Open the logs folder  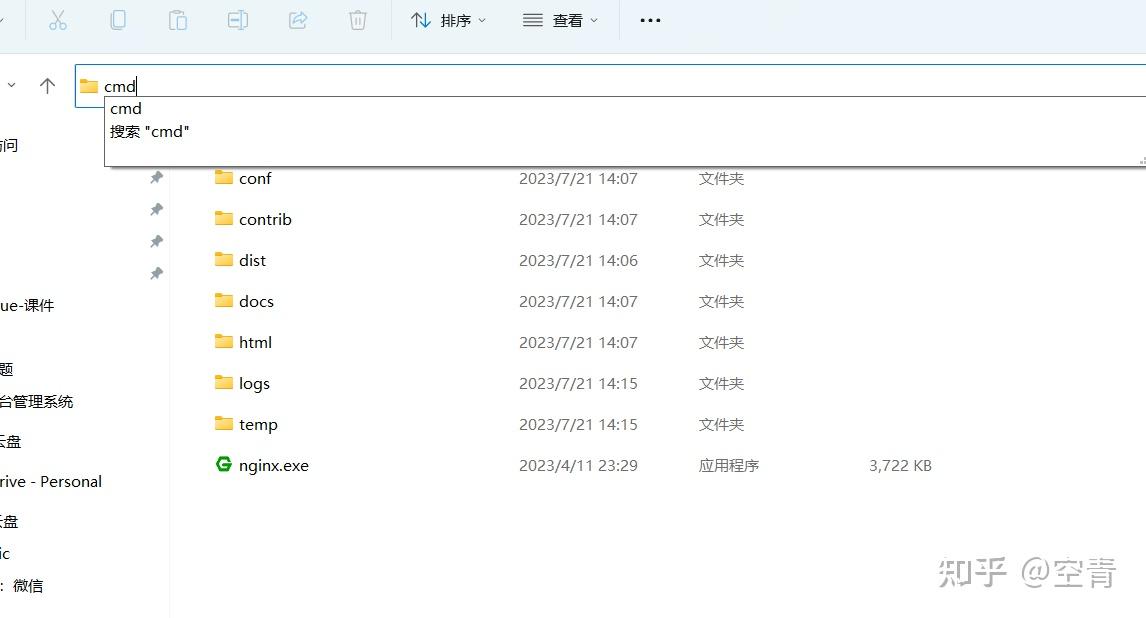(x=254, y=383)
